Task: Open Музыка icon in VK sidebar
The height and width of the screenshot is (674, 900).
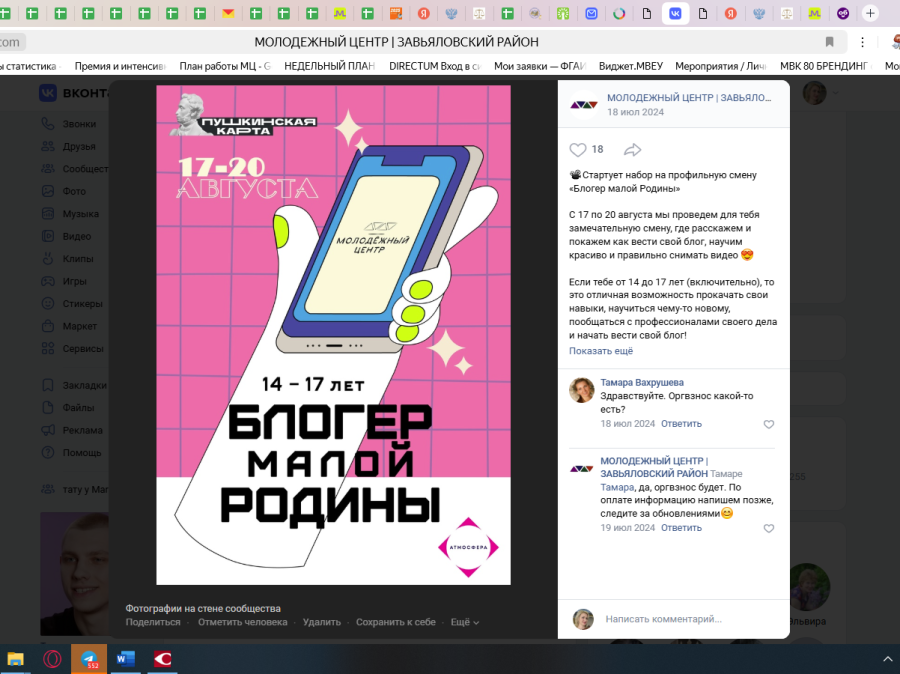Action: coord(48,214)
